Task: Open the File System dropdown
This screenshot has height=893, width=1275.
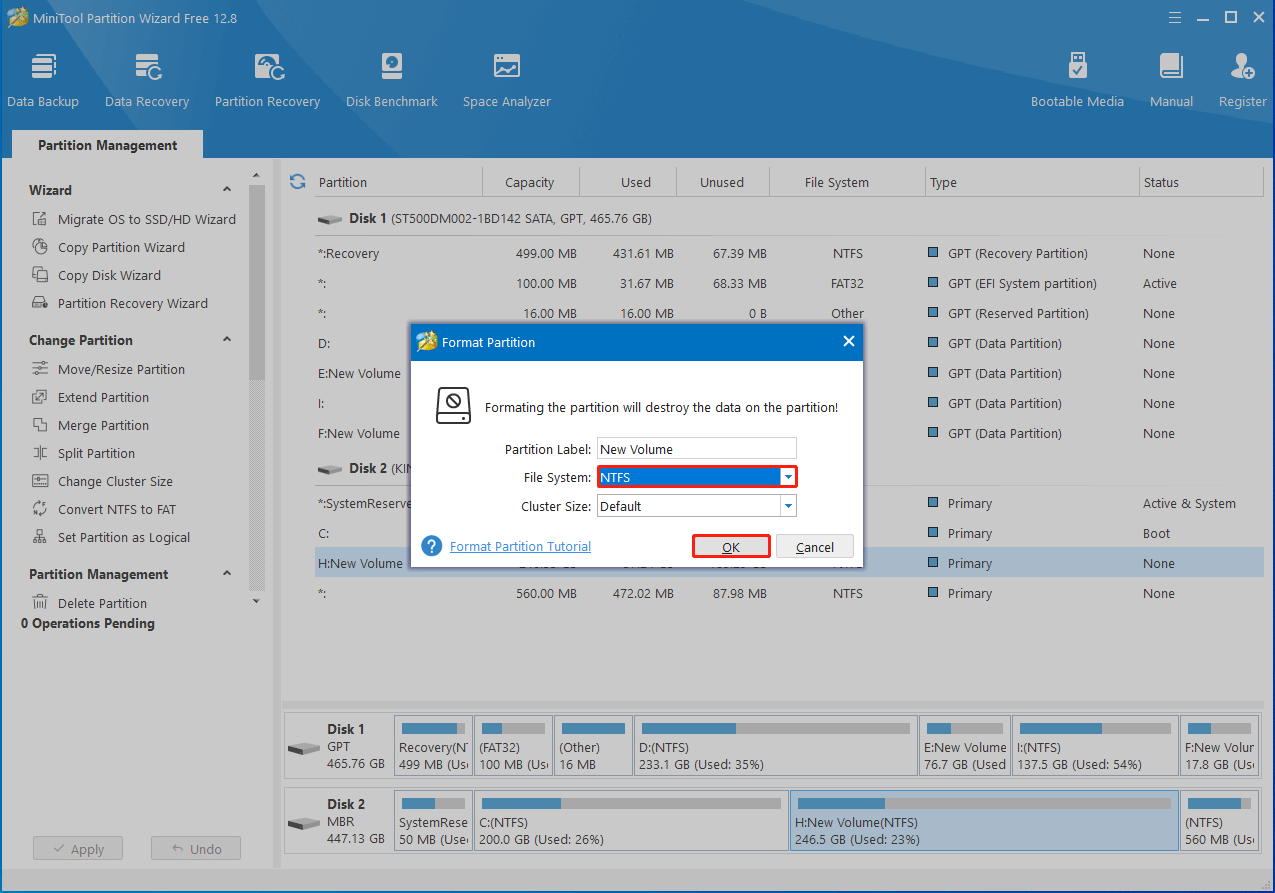Action: [x=788, y=477]
